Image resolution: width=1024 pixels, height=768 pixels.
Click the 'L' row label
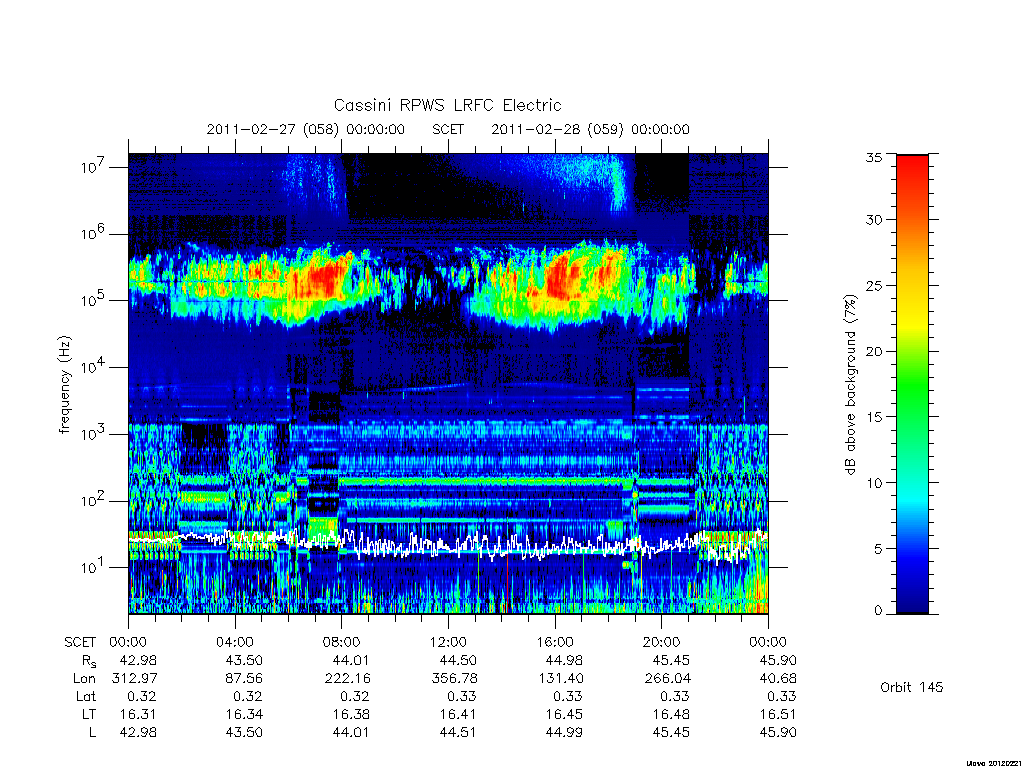click(x=92, y=733)
